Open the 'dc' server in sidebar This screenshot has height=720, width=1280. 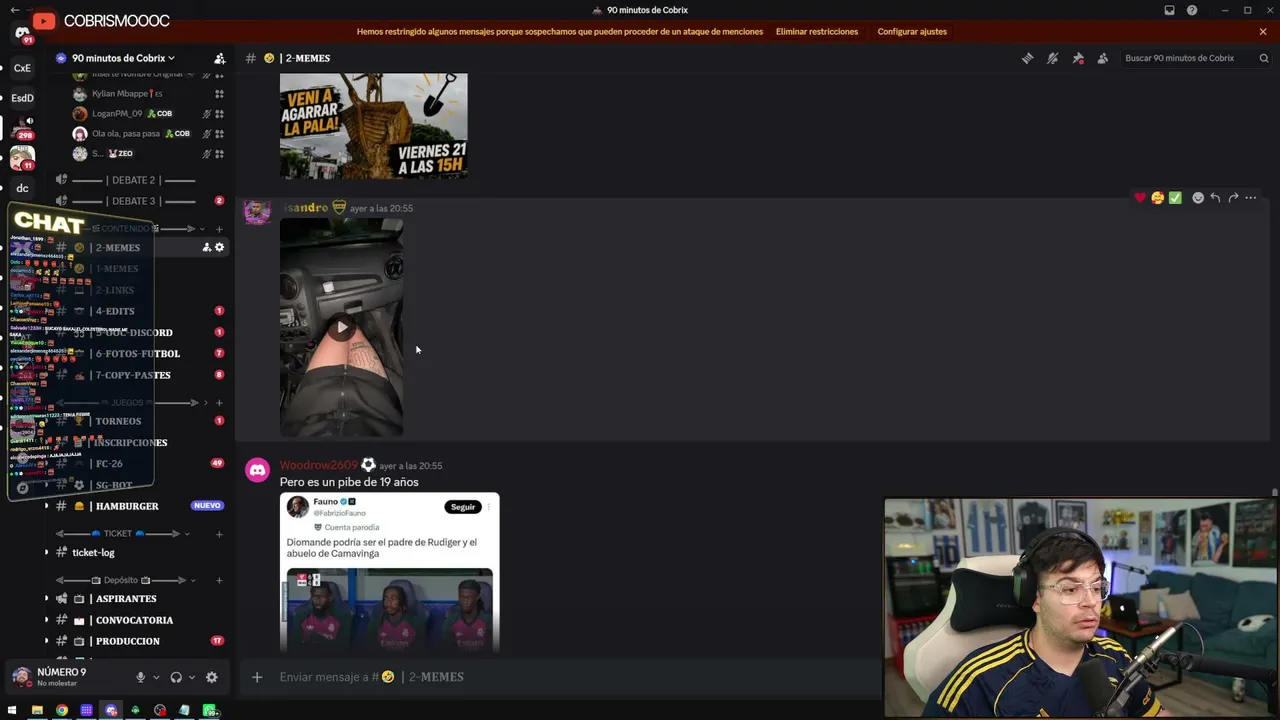click(22, 188)
